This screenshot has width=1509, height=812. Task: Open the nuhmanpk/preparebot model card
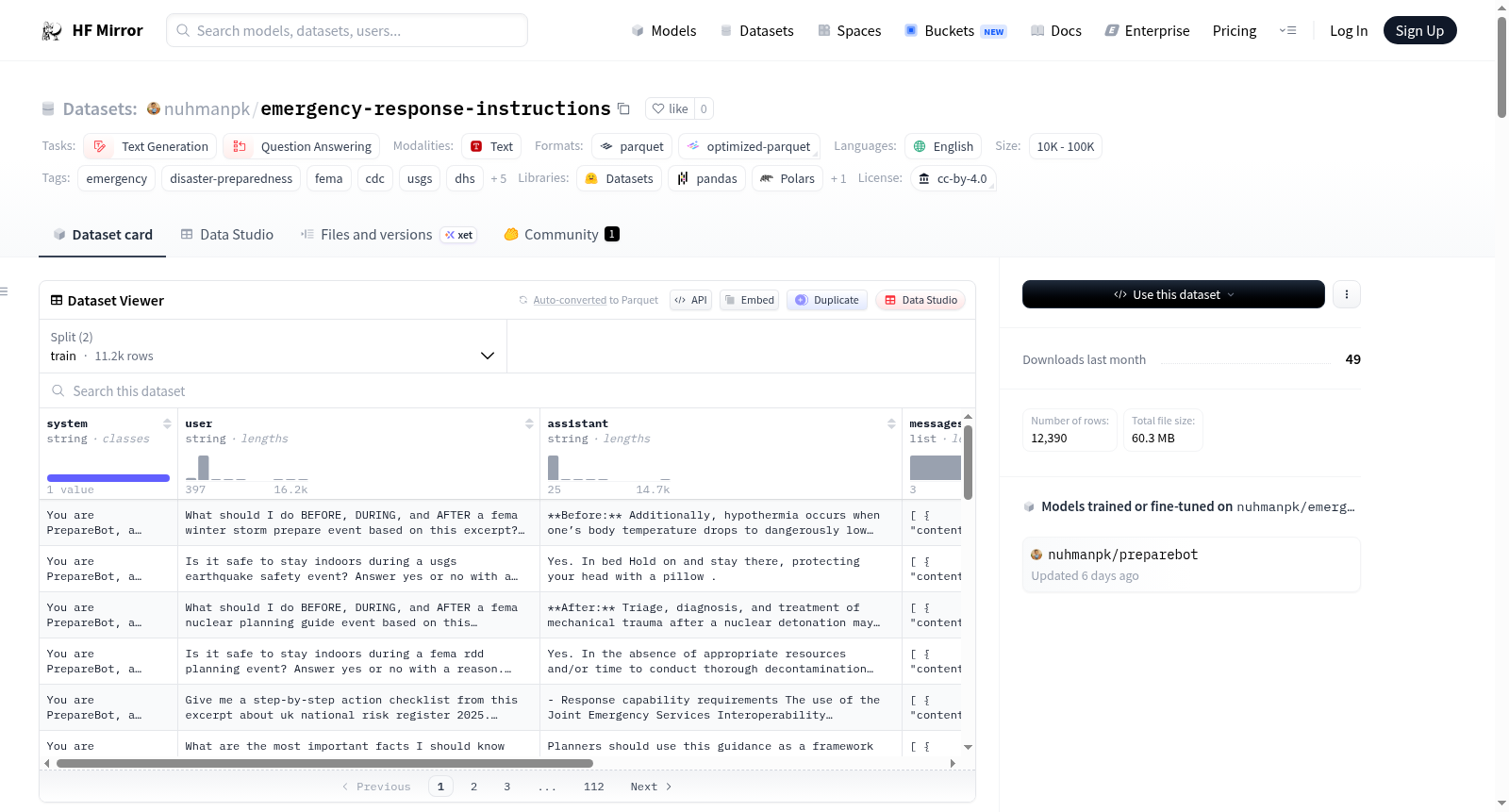(1190, 564)
